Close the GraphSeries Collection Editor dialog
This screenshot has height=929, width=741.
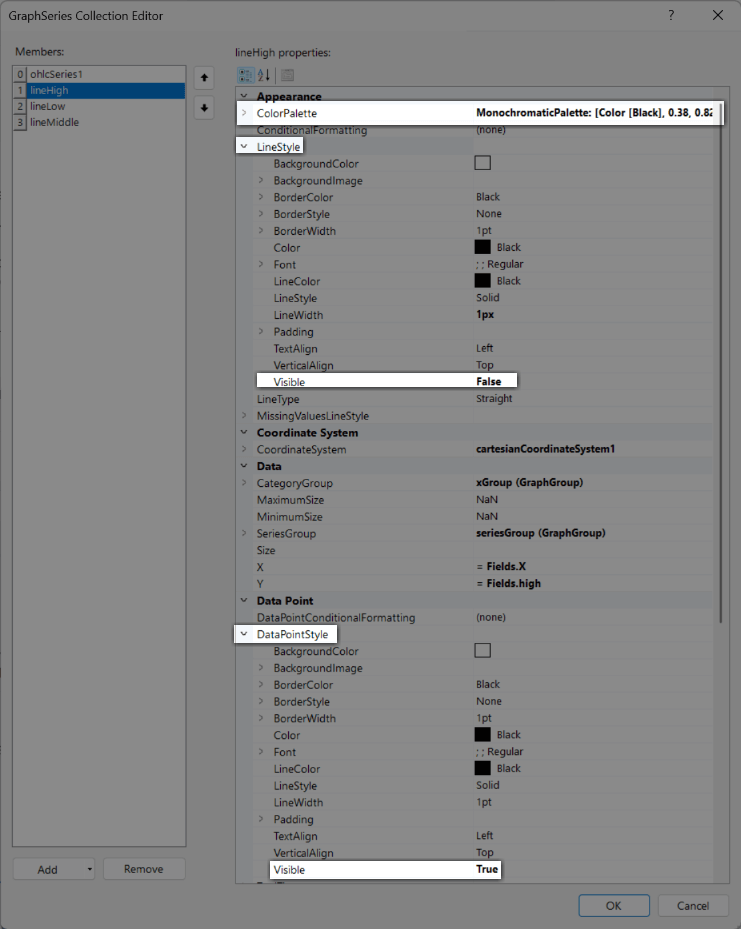pos(717,15)
